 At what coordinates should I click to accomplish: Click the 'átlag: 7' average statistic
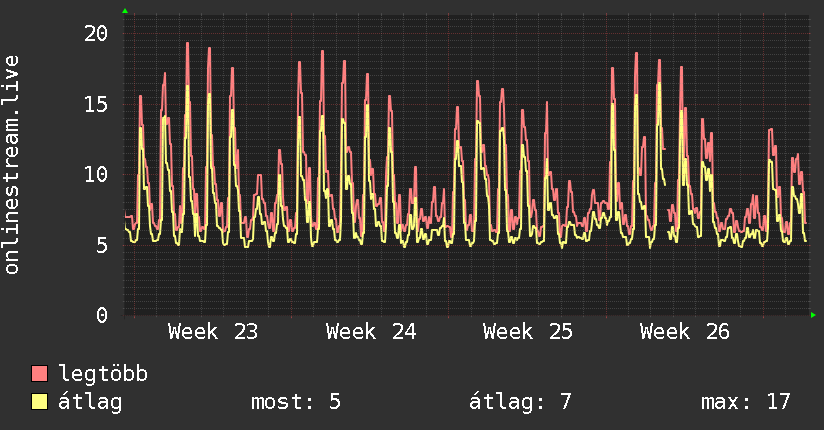(x=520, y=402)
